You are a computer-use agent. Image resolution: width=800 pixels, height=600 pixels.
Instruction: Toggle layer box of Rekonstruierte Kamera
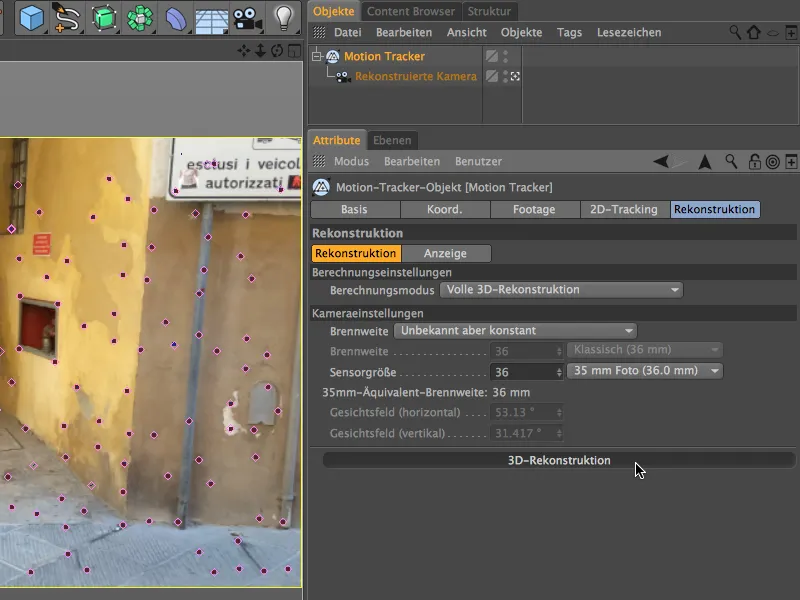pyautogui.click(x=491, y=76)
